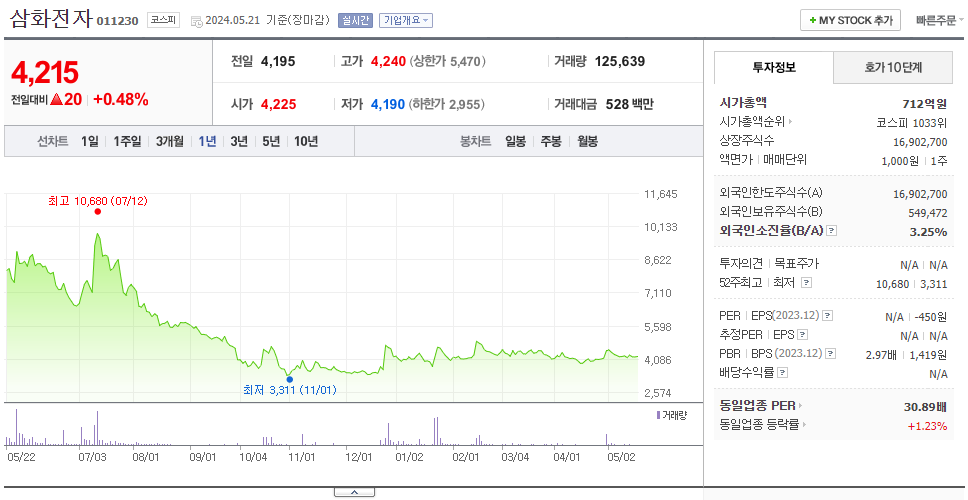Viewport: 968px width, 500px height.
Task: Click the 삼화전자 stock name heading
Action: point(50,19)
